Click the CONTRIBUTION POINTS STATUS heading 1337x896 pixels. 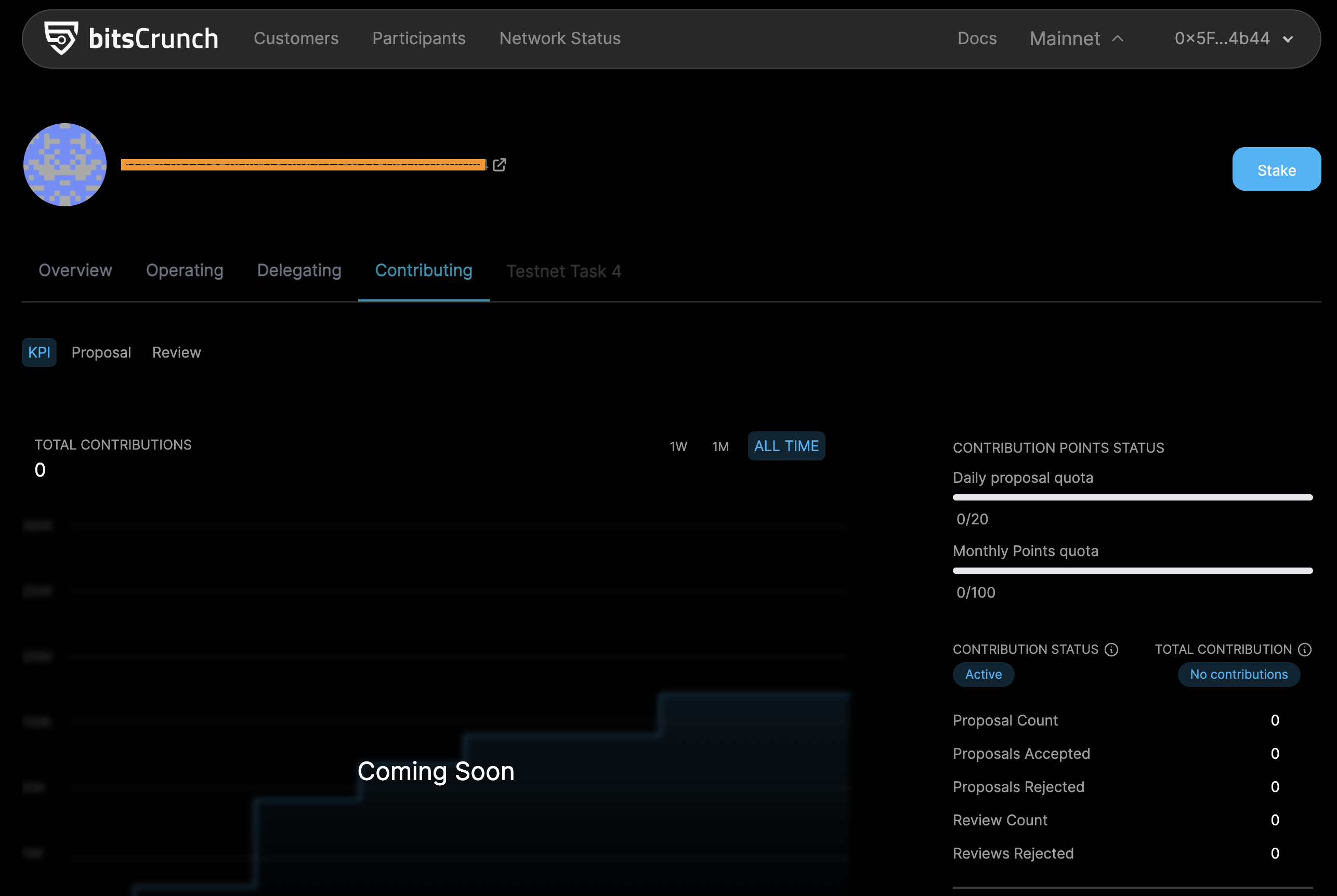coord(1058,448)
